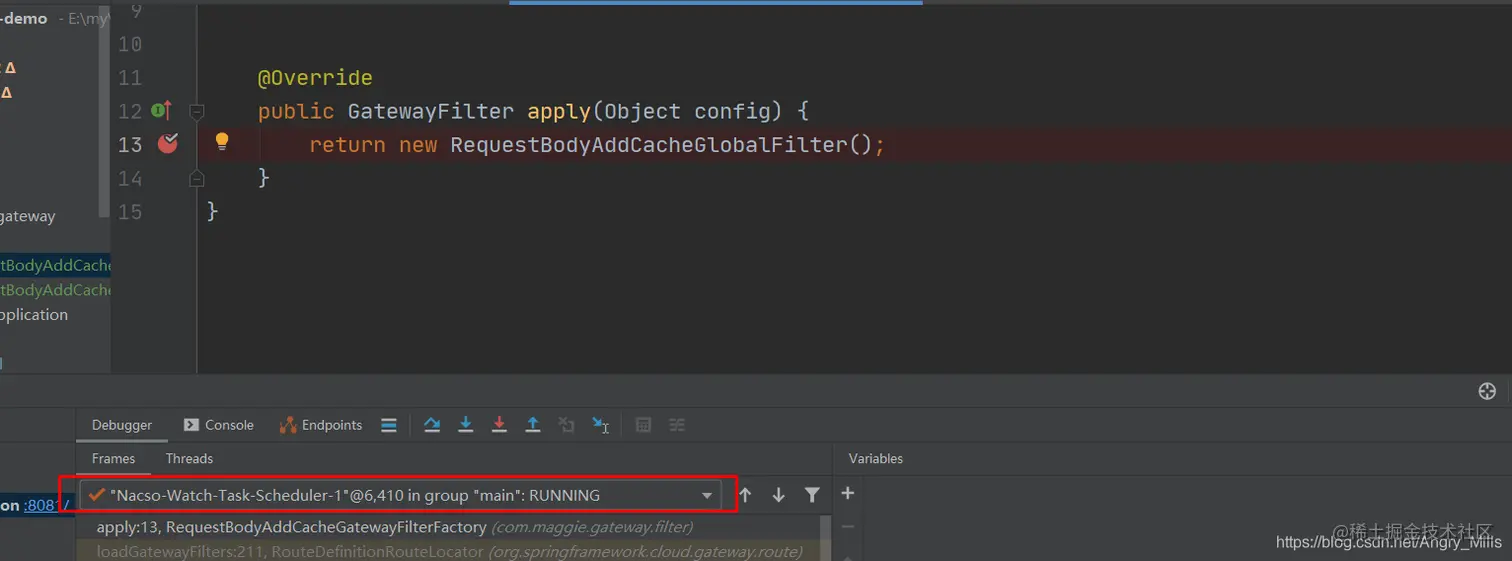Viewport: 1512px width, 561px height.
Task: Click the Show Execution Point icon
Action: click(x=389, y=425)
